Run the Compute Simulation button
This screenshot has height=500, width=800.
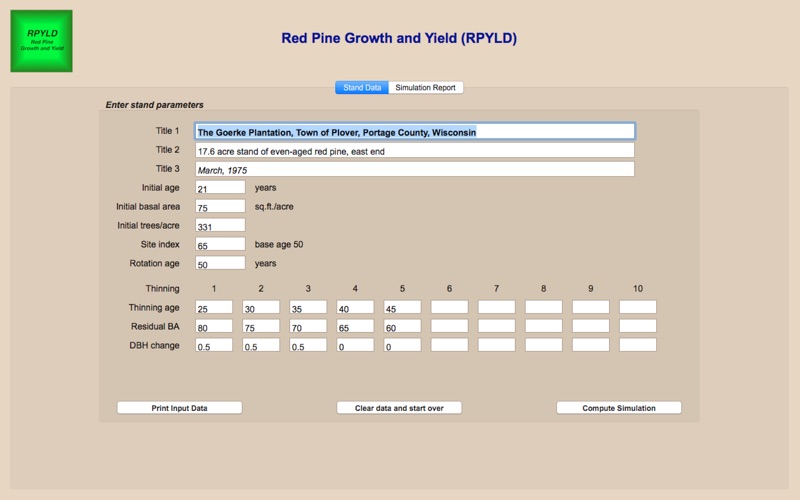pyautogui.click(x=619, y=408)
